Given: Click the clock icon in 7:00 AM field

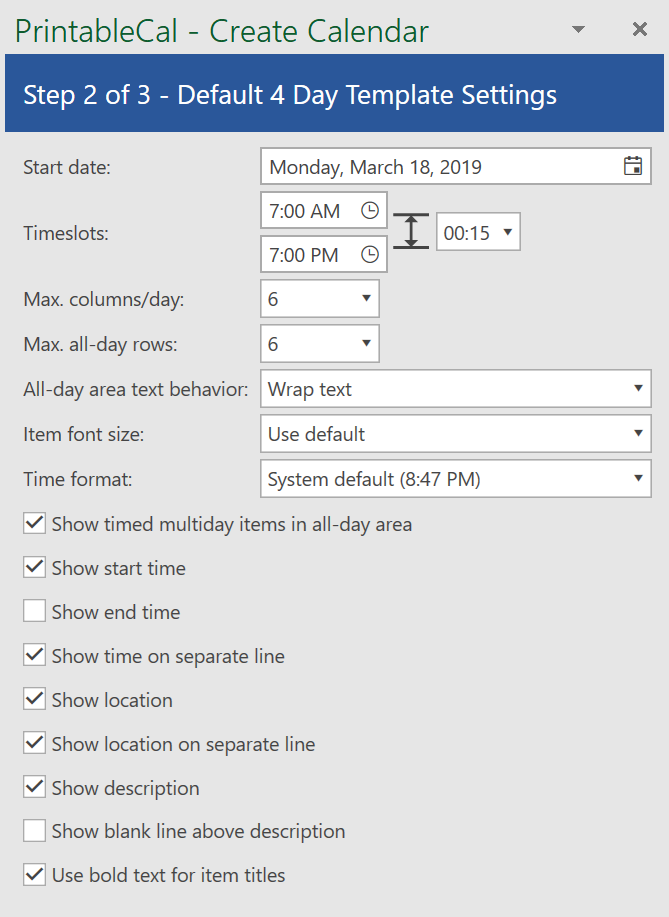Looking at the screenshot, I should click(370, 211).
